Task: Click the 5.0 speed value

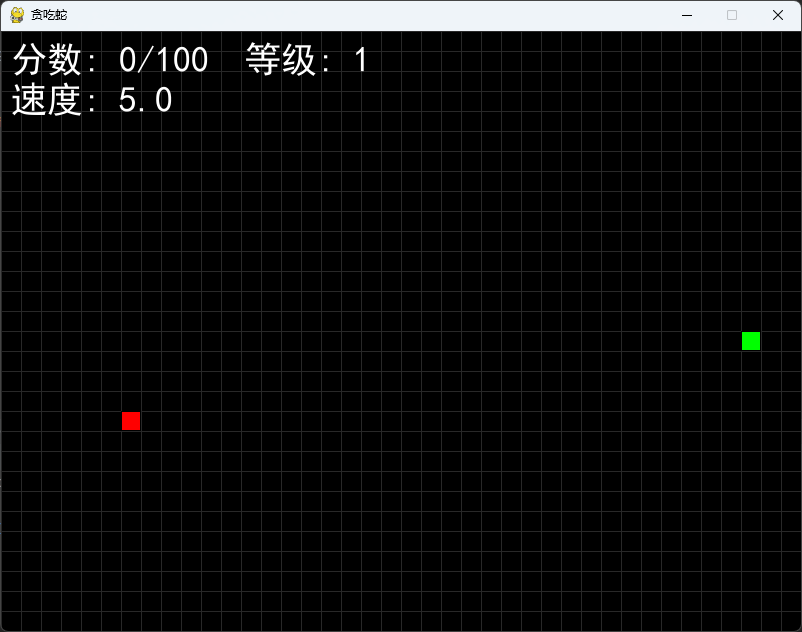Action: [146, 100]
